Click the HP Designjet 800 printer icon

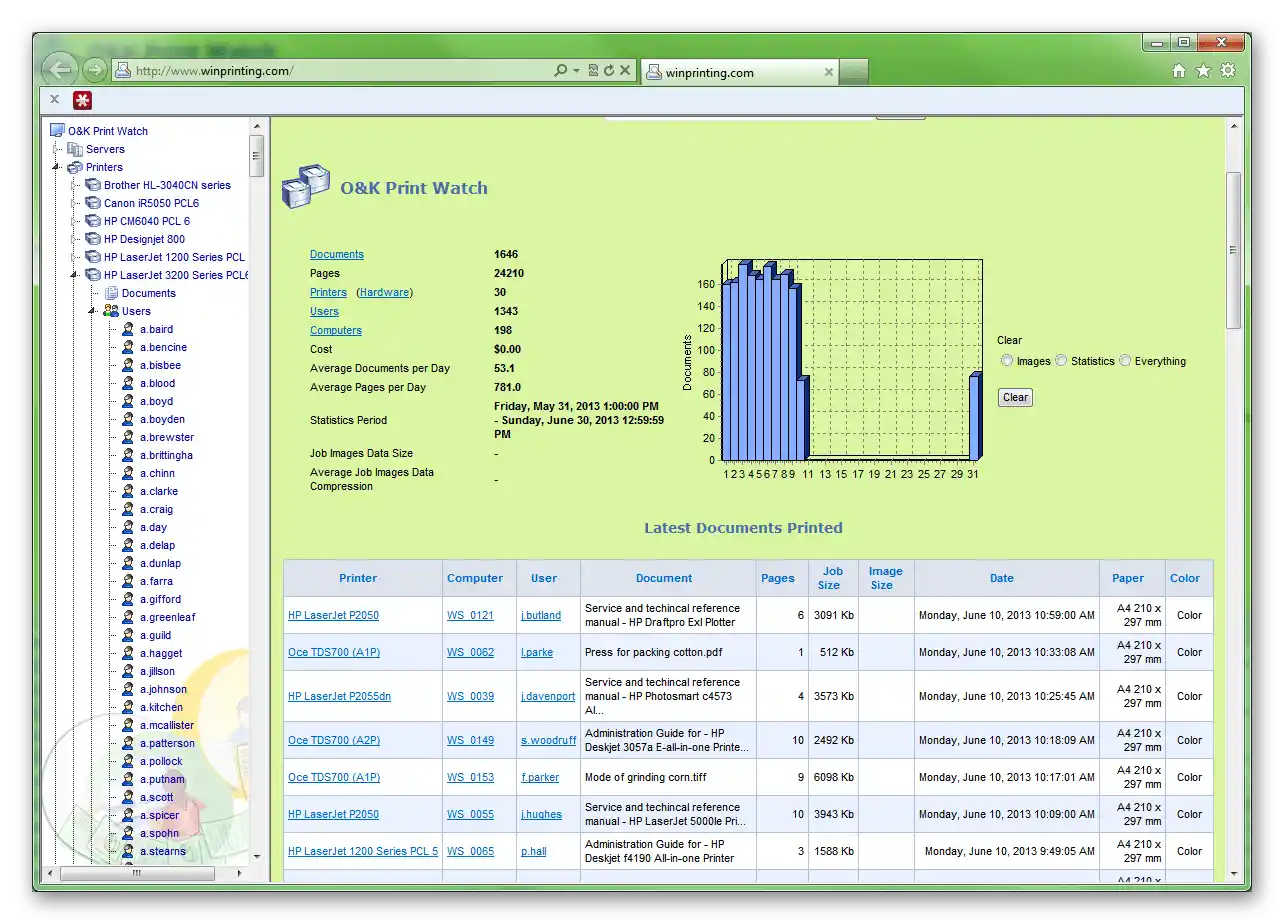pyautogui.click(x=93, y=239)
